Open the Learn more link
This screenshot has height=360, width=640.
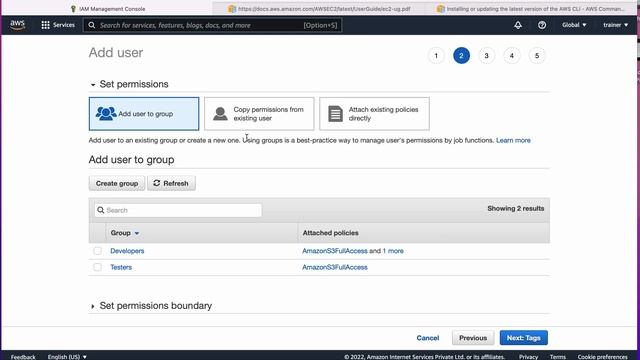click(x=513, y=140)
